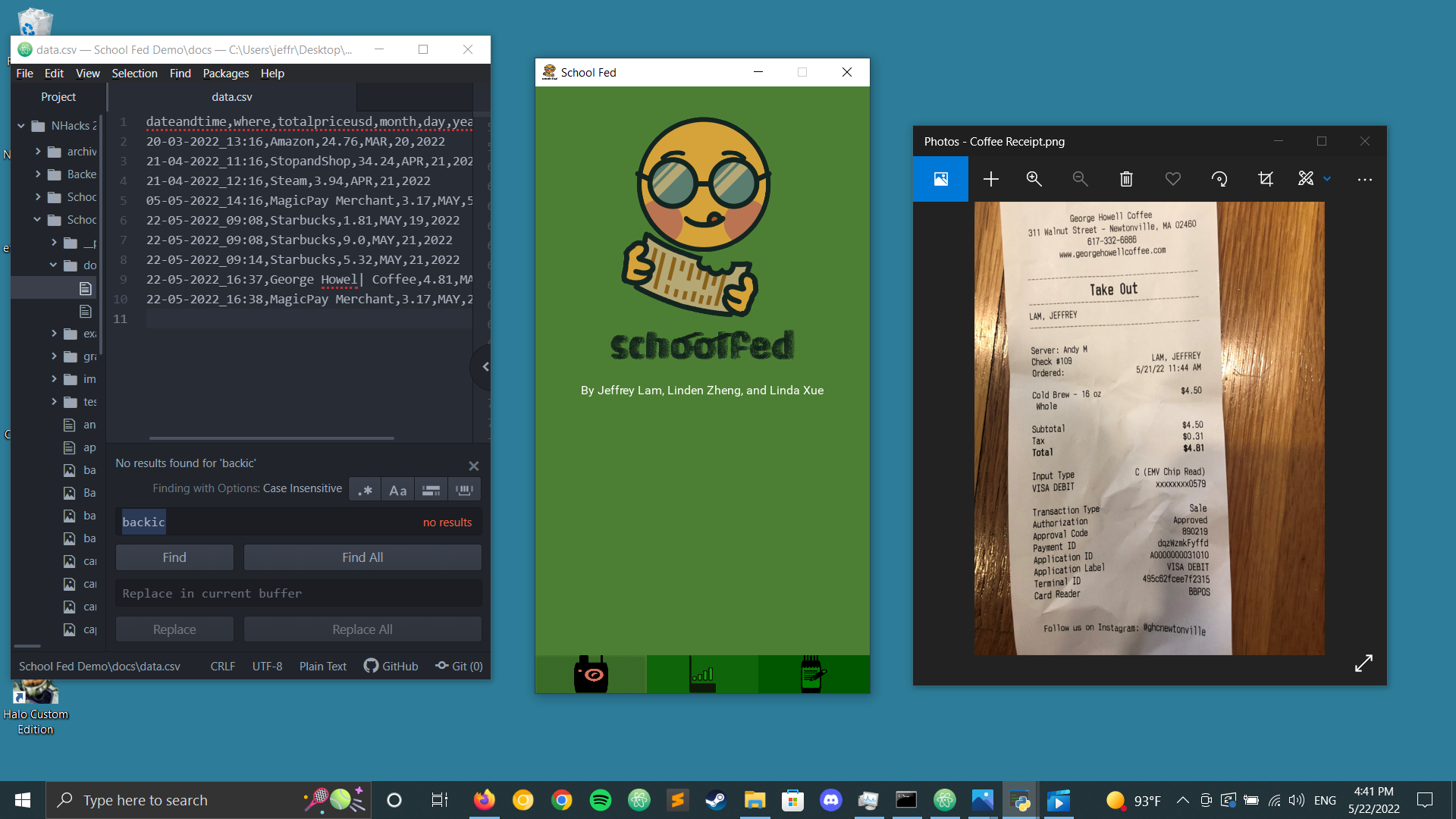Open the School Fed notepad tab
The image size is (1456, 819).
click(x=812, y=674)
